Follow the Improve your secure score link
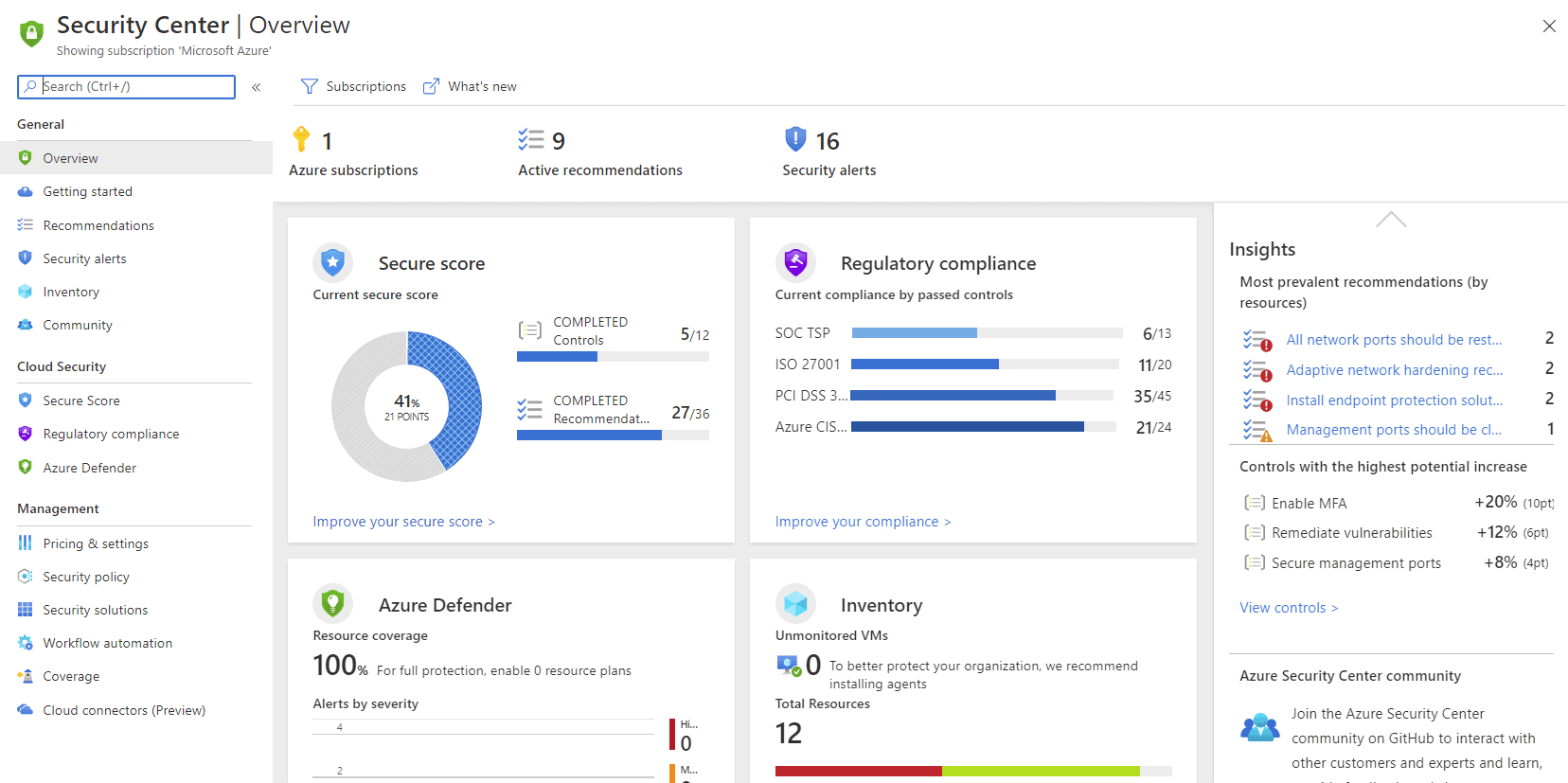Screen dimensions: 1568x783 [x=404, y=522]
